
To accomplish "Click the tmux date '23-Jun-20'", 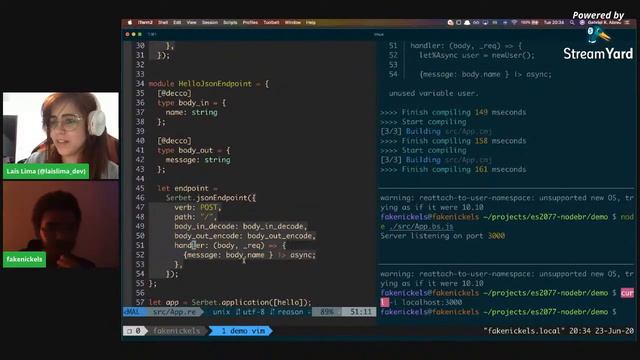I will (614, 331).
